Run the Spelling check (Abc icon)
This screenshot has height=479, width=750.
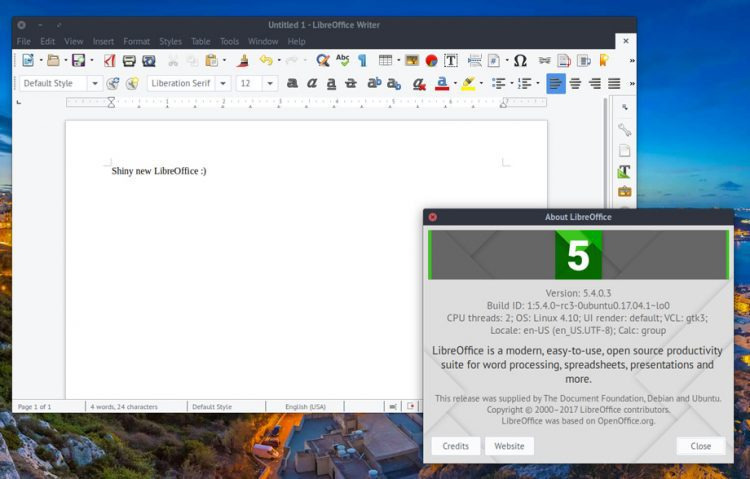point(342,60)
